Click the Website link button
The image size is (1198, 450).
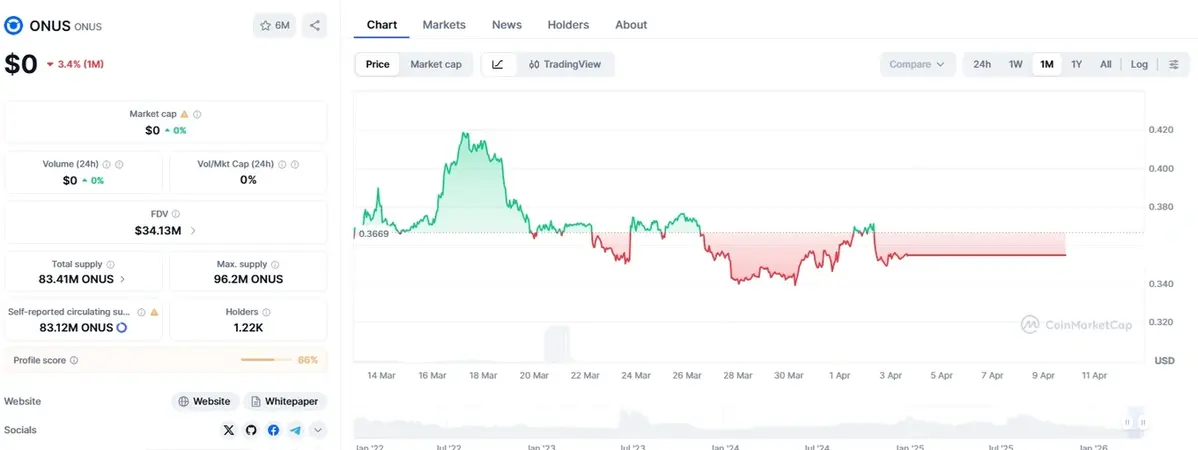pyautogui.click(x=205, y=401)
